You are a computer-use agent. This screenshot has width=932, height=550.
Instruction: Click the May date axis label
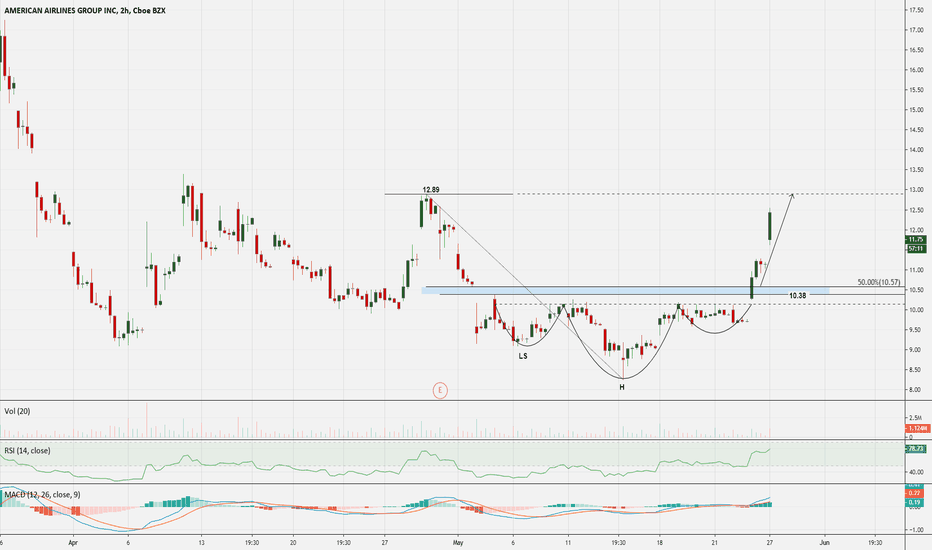(x=458, y=542)
